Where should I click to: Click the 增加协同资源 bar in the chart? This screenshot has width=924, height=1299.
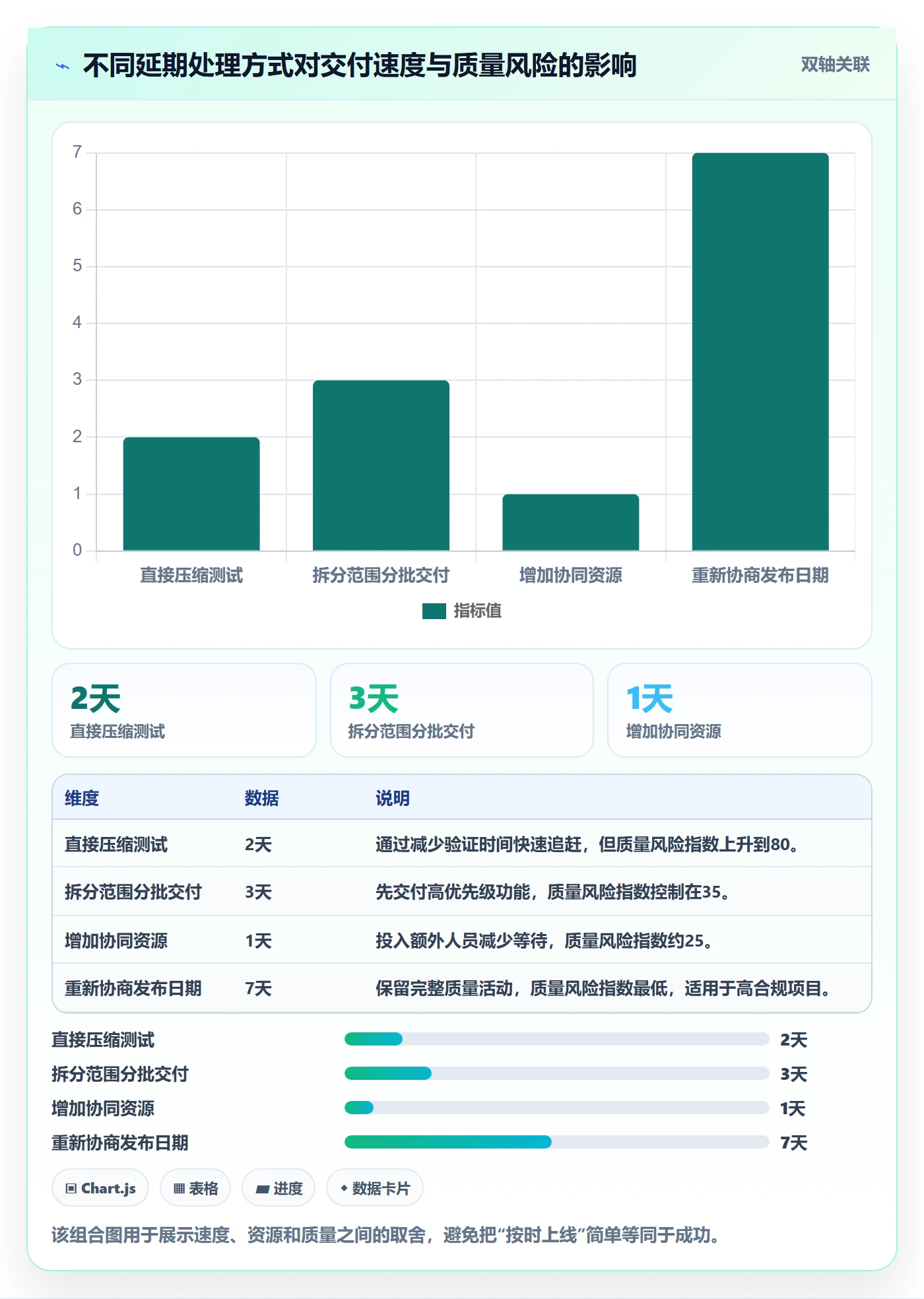pos(571,522)
